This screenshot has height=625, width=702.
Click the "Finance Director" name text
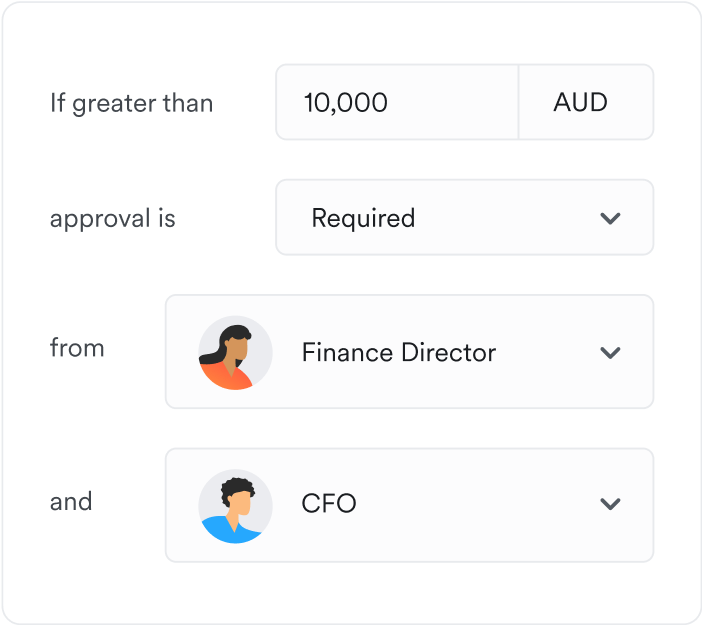coord(398,352)
